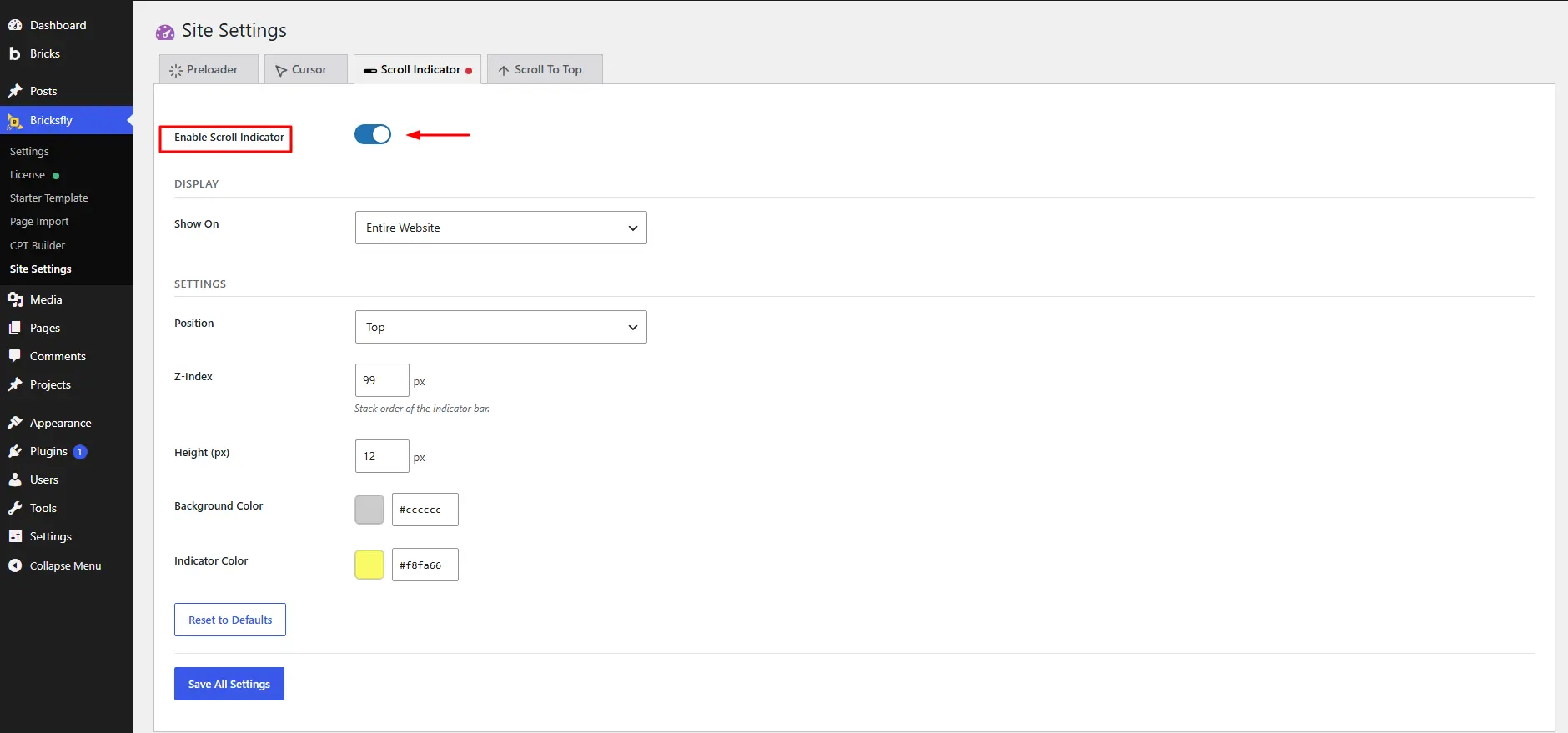Open Bricksfly Settings submenu item
This screenshot has height=733, width=1568.
coord(29,151)
